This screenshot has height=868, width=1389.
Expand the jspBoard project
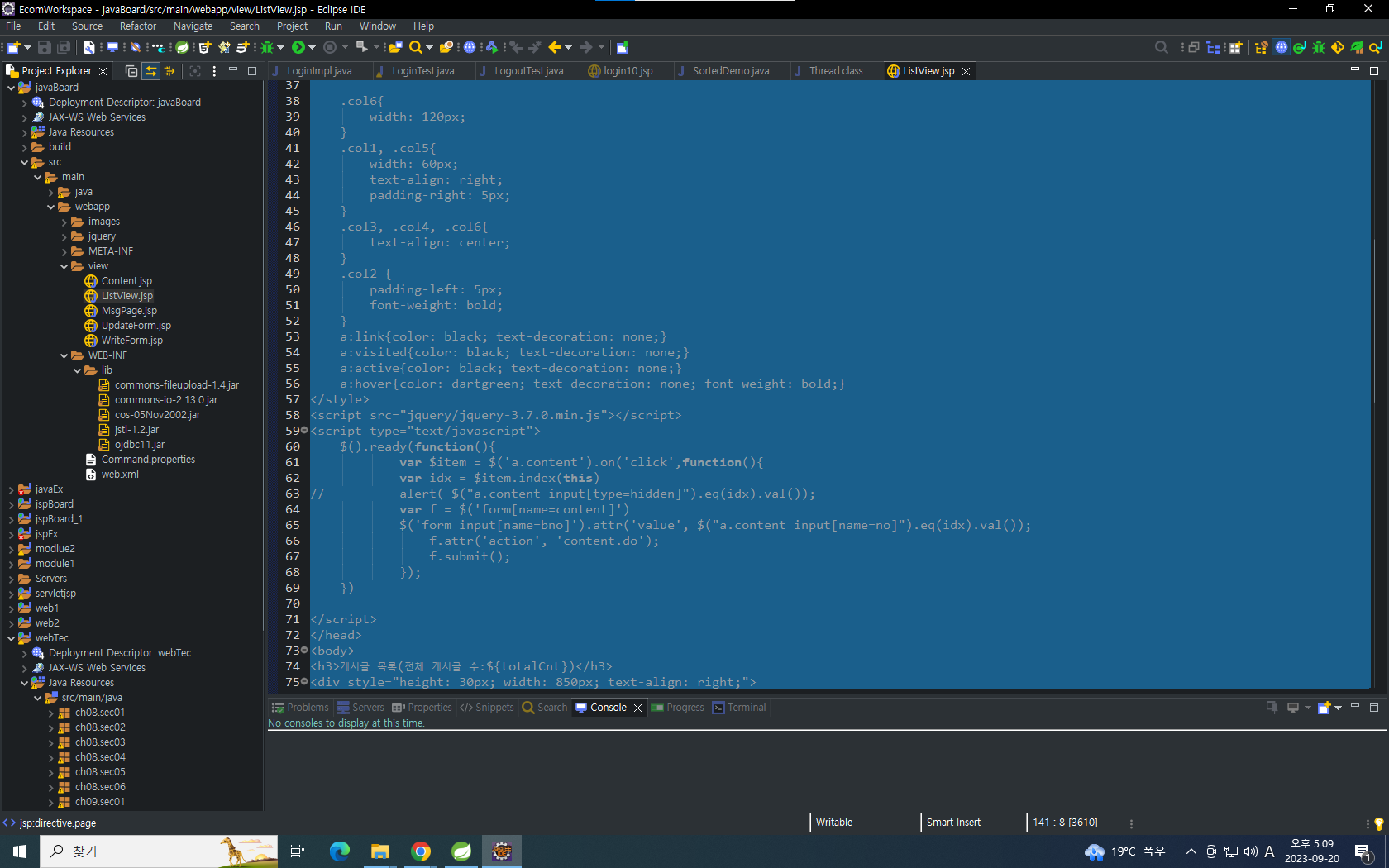[11, 504]
